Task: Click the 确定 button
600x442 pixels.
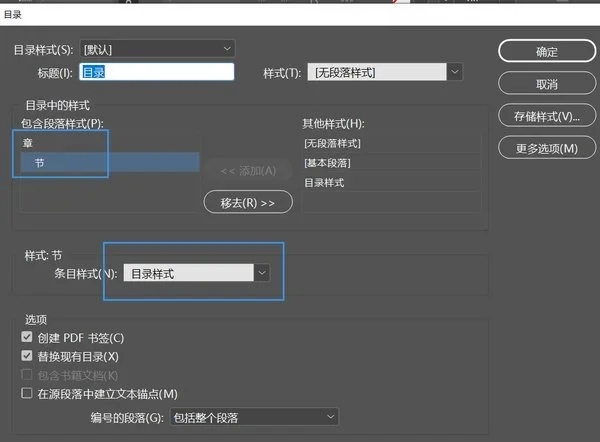Action: coord(547,51)
